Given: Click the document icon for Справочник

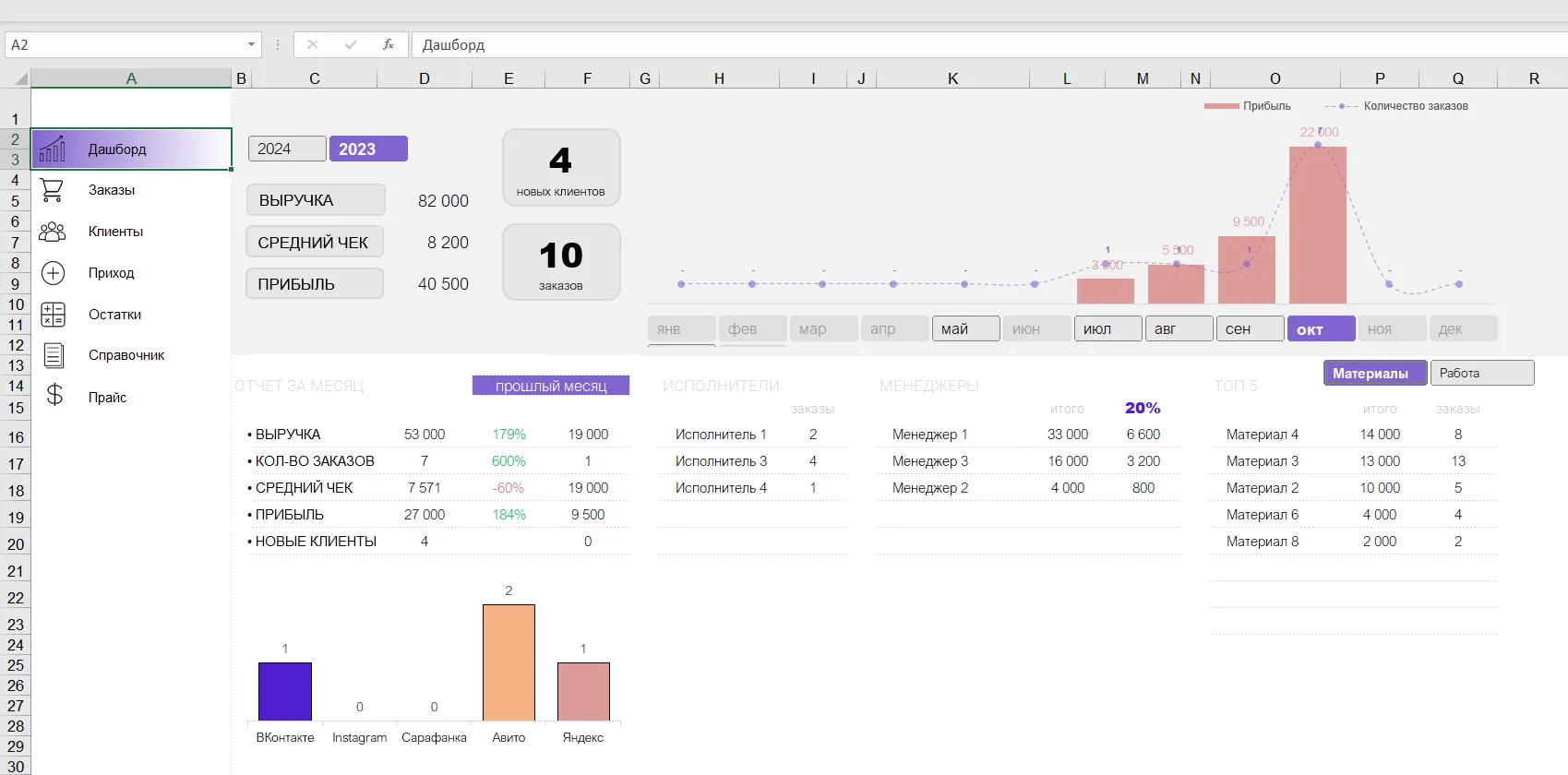Looking at the screenshot, I should (x=54, y=355).
